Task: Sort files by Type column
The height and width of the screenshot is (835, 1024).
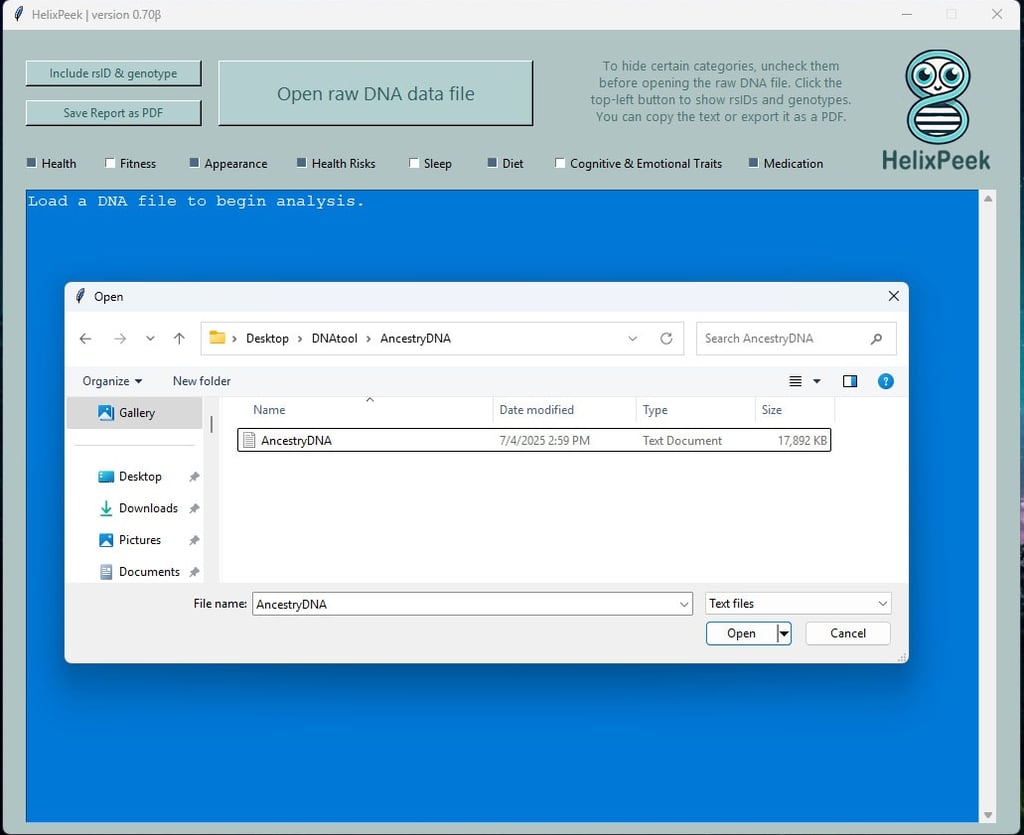Action: tap(655, 410)
